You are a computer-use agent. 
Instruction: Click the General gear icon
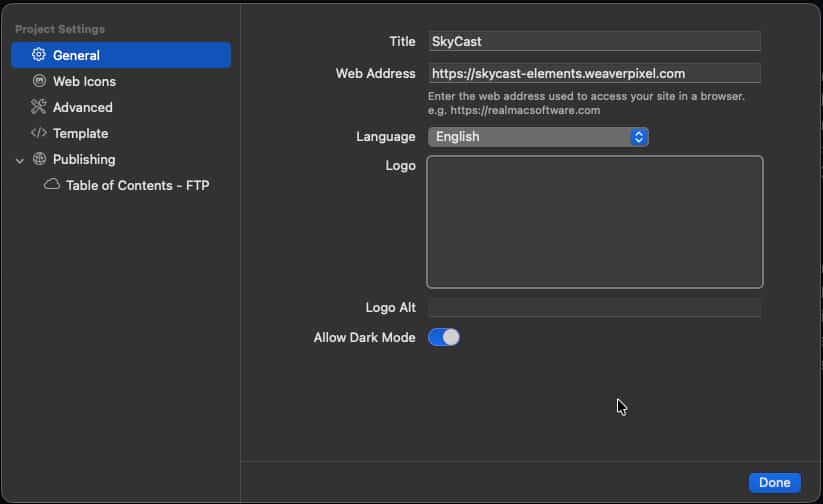pos(38,55)
